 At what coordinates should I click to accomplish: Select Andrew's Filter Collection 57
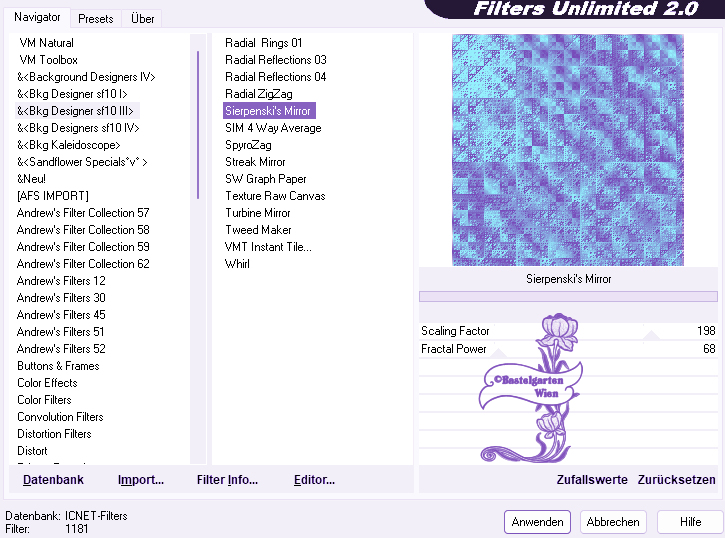83,213
